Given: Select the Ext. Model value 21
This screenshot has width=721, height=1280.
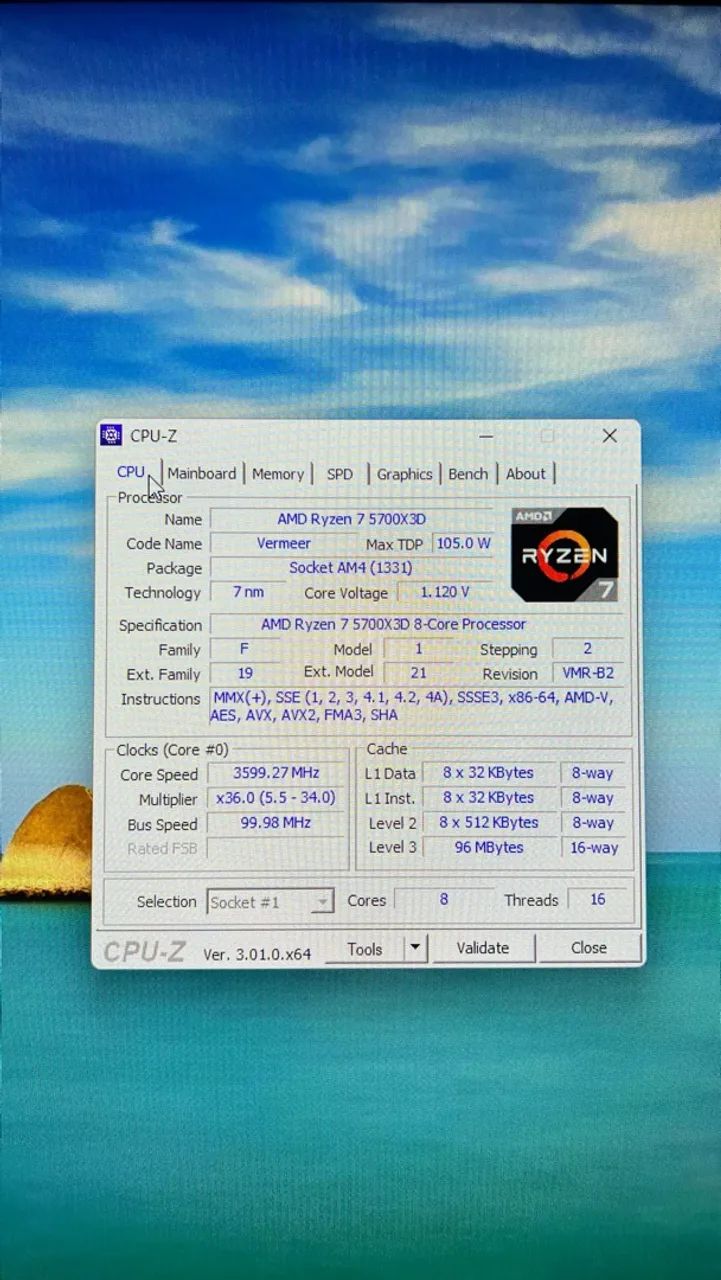Looking at the screenshot, I should pos(418,673).
